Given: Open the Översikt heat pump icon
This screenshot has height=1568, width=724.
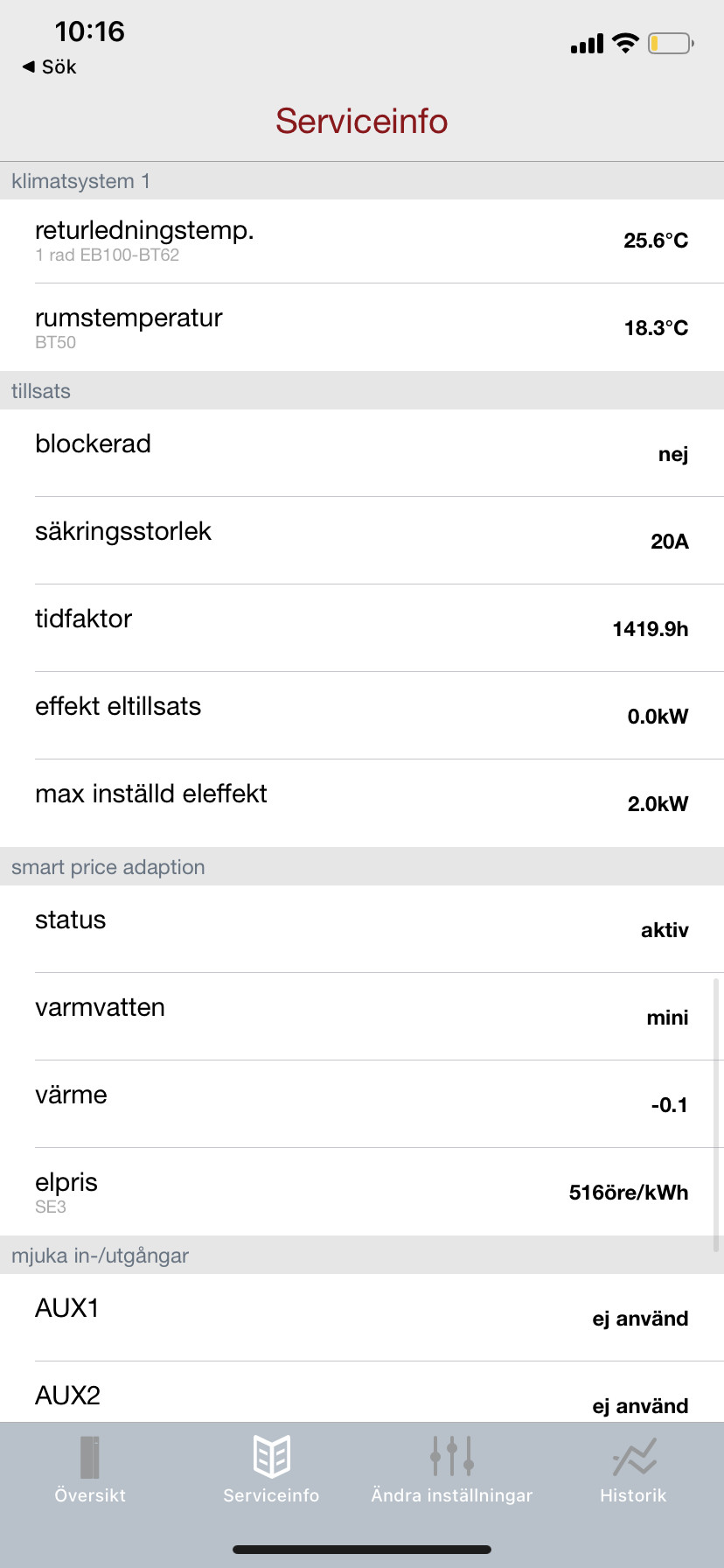Looking at the screenshot, I should point(90,1457).
